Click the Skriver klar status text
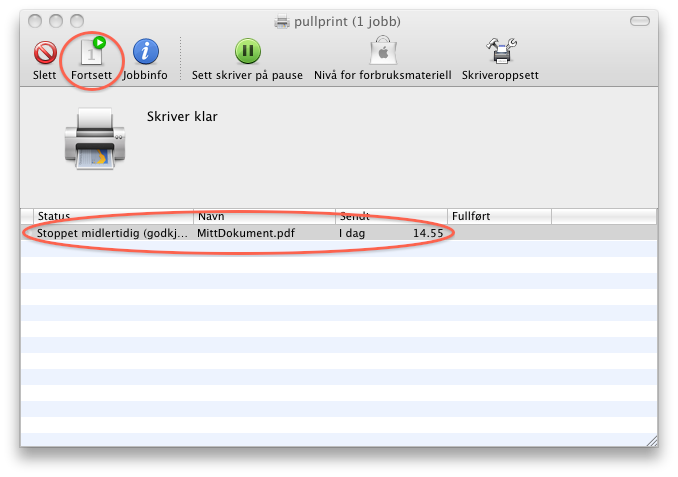This screenshot has height=477, width=678. (182, 117)
